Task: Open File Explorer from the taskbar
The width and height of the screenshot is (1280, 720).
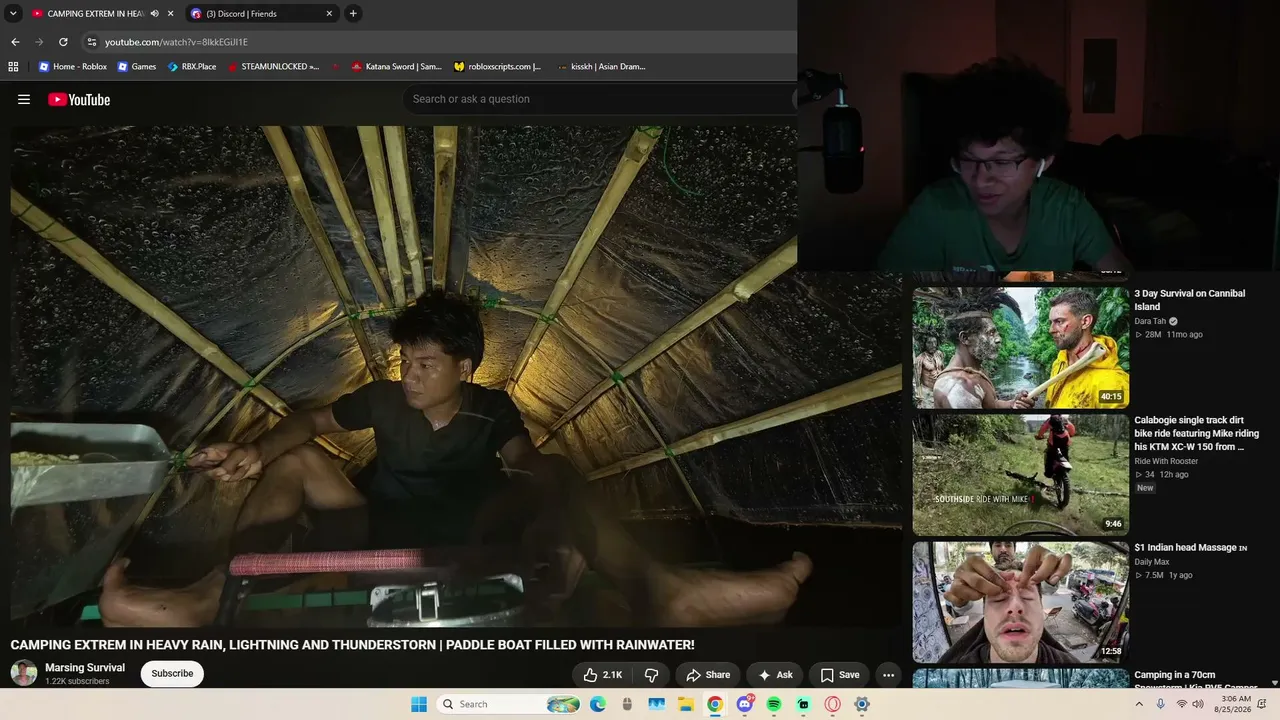Action: point(686,704)
